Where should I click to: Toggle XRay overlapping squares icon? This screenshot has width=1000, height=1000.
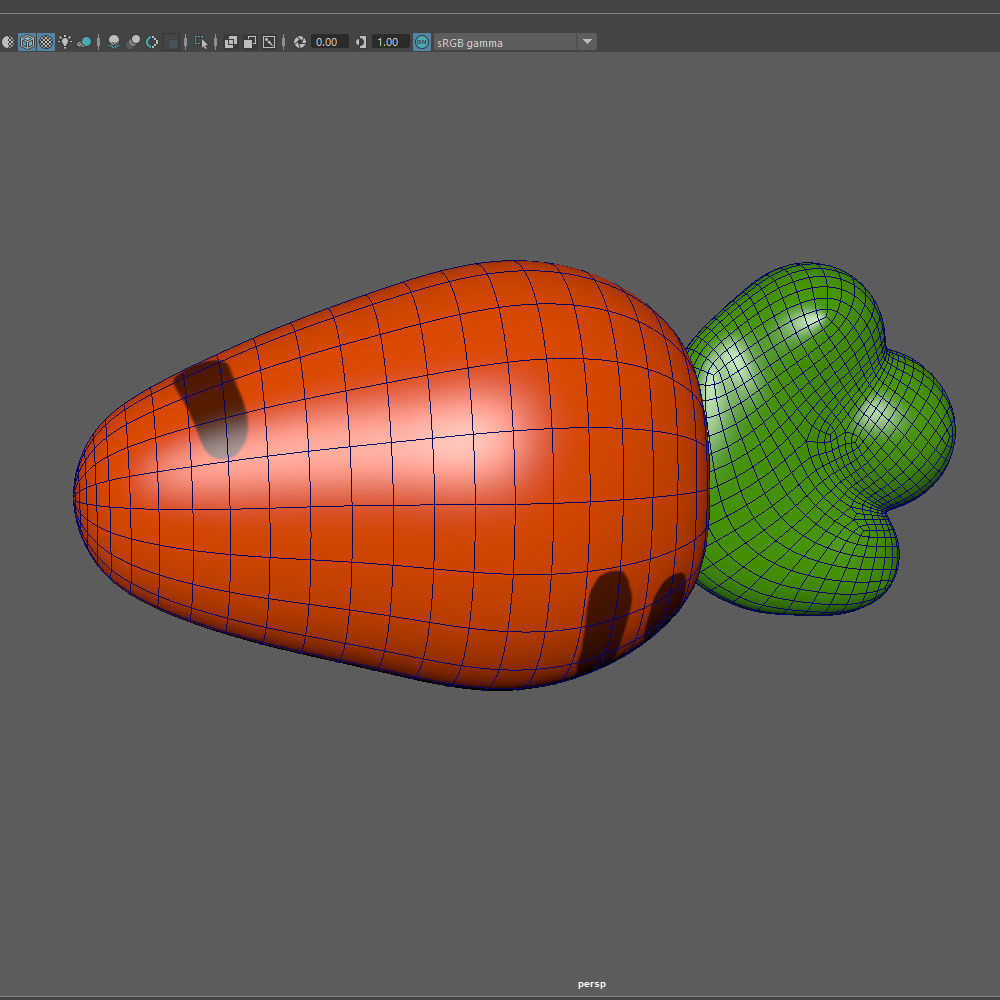tap(231, 42)
